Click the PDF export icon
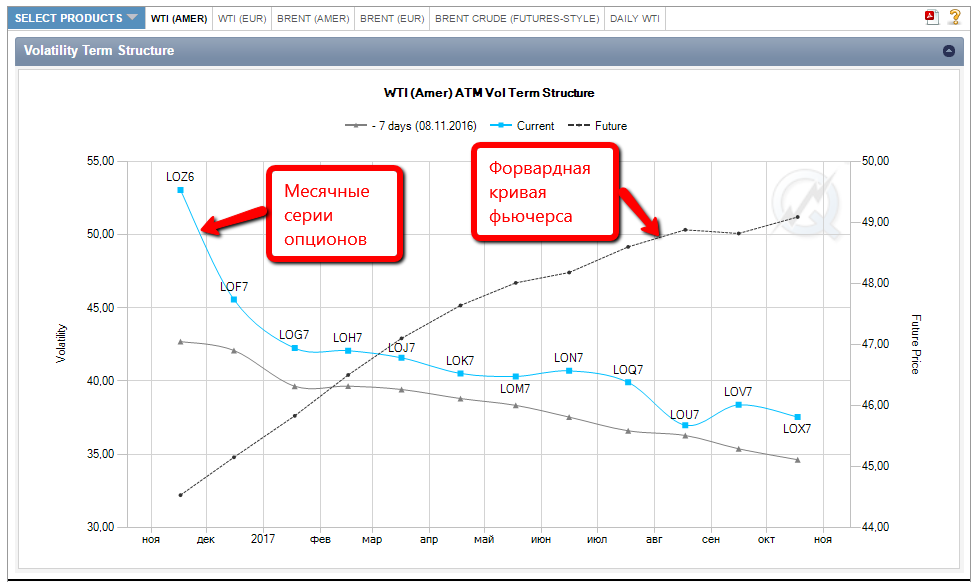 [931, 18]
